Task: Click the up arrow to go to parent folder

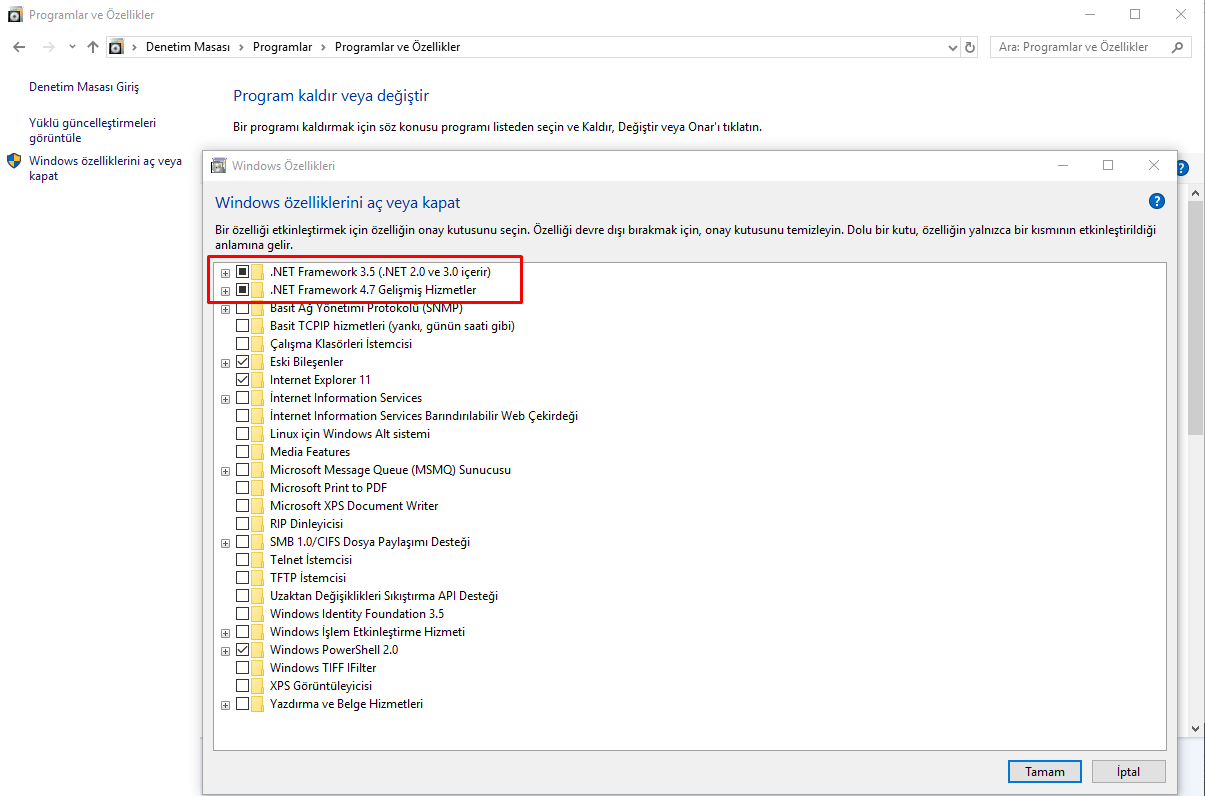Action: 93,47
